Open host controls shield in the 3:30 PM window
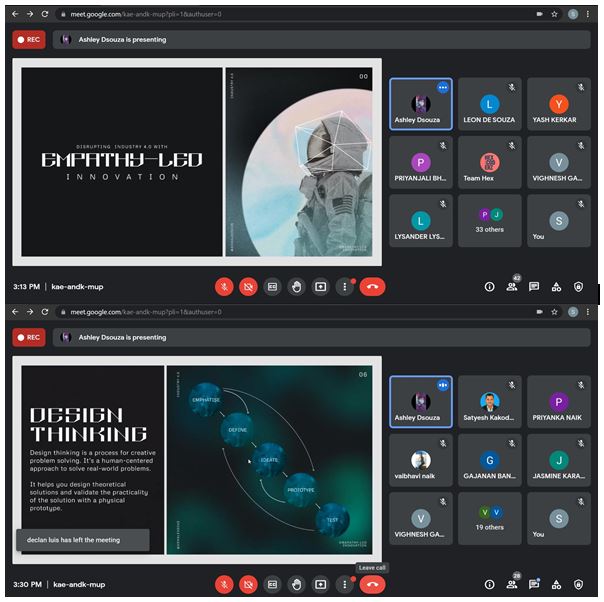The width and height of the screenshot is (604, 602). (578, 585)
